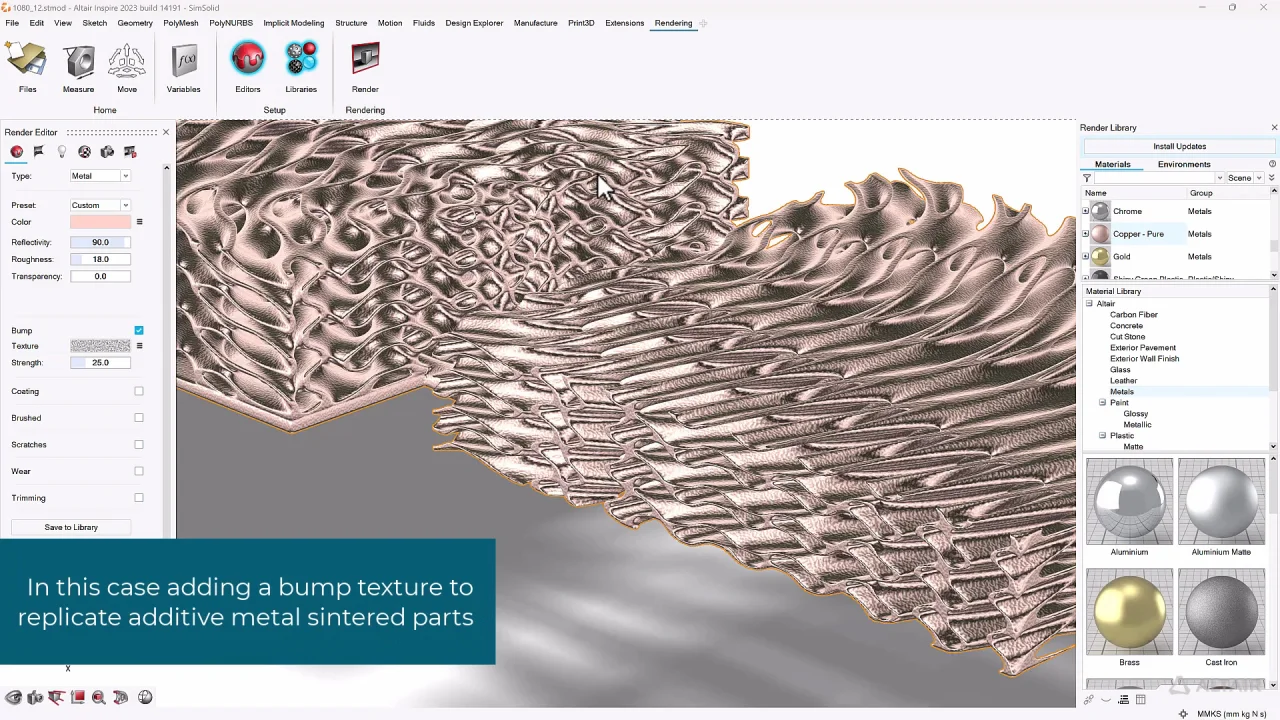Open the Preset dropdown set to Custom
This screenshot has width=1280, height=720.
[x=100, y=205]
